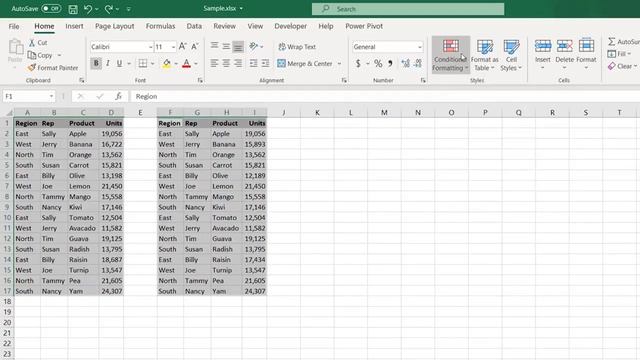
Task: Open the Format cells button
Action: (x=586, y=55)
